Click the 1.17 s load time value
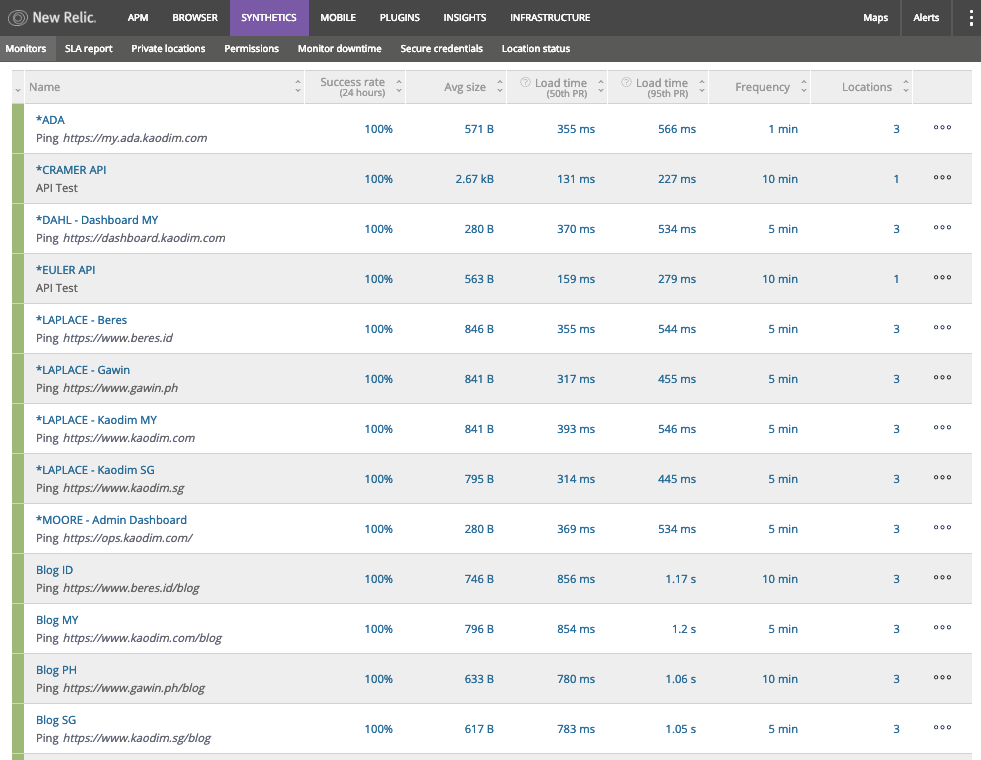This screenshot has width=981, height=760. point(681,579)
